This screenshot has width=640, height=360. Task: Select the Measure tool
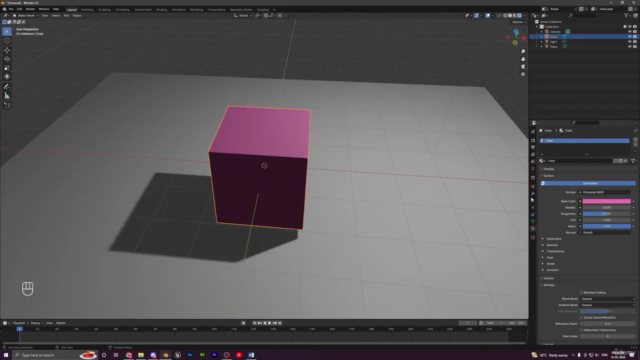click(7, 96)
